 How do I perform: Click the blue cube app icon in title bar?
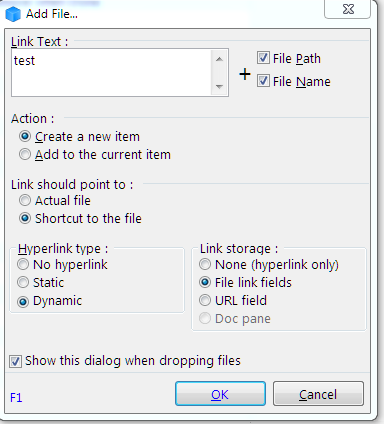click(13, 14)
